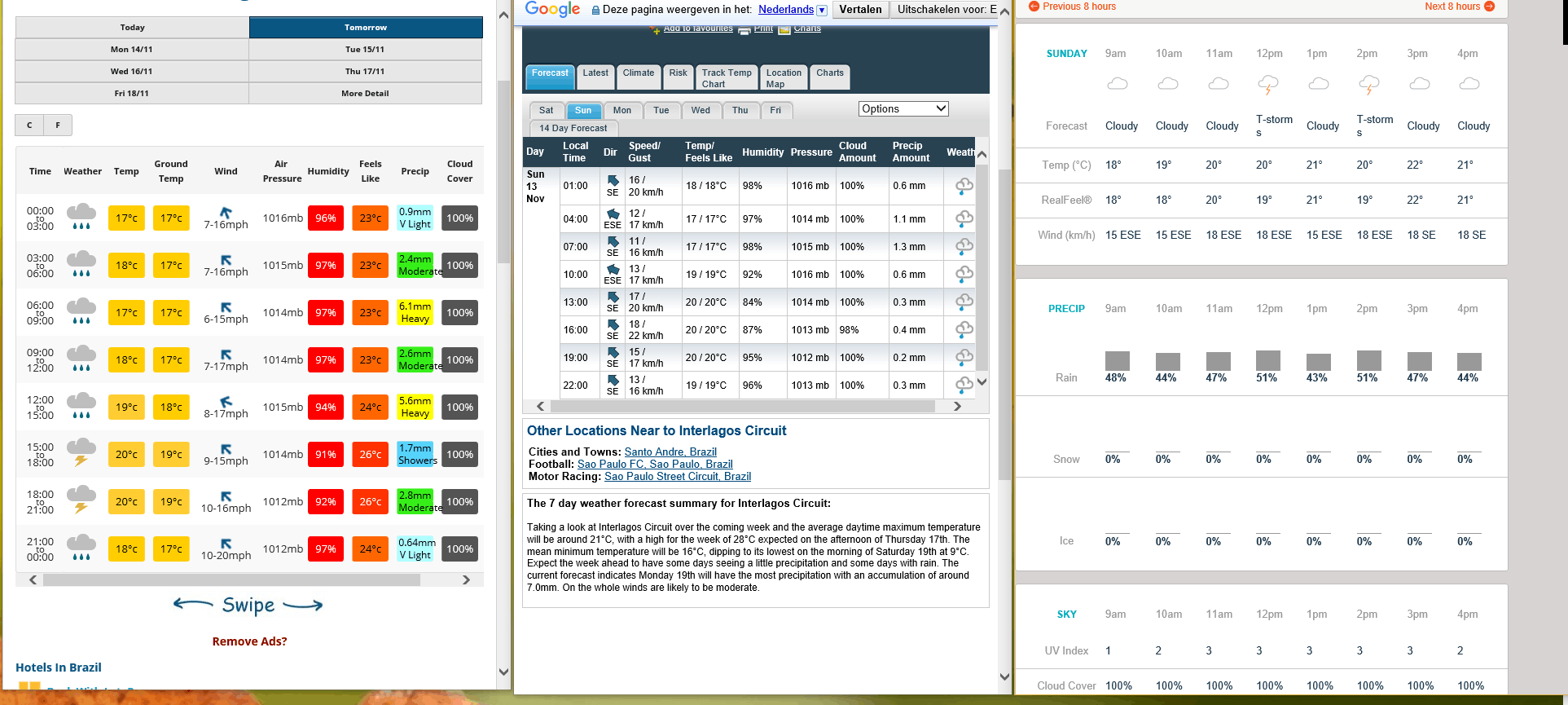Click the right scroll arrow under the forecast table
Screen dimensions: 1568x705
[957, 406]
